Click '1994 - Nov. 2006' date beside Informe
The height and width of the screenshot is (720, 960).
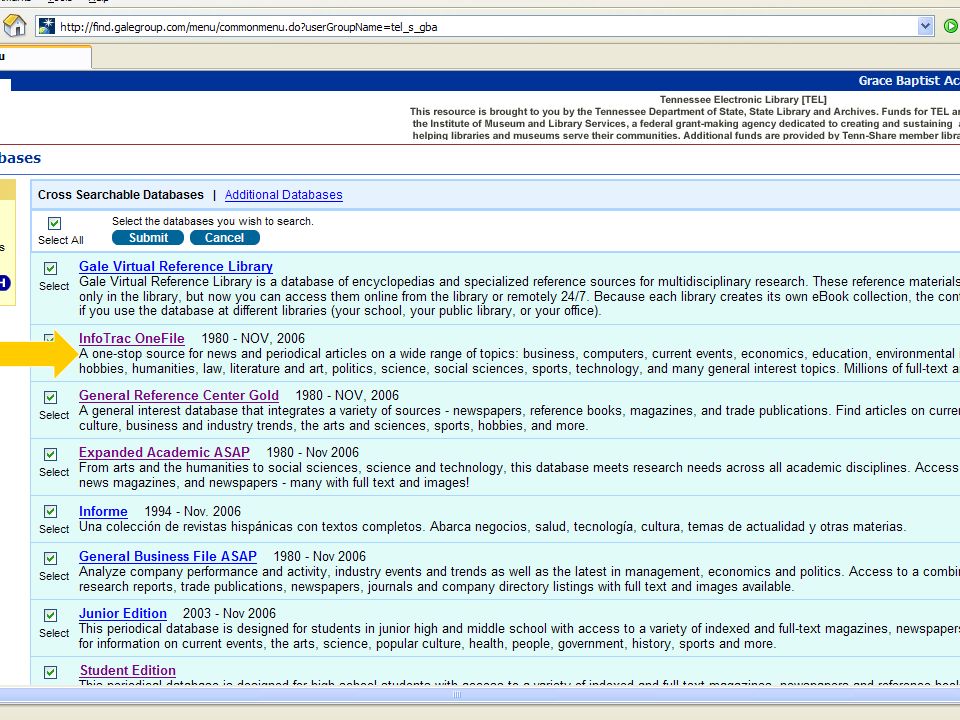click(x=192, y=511)
